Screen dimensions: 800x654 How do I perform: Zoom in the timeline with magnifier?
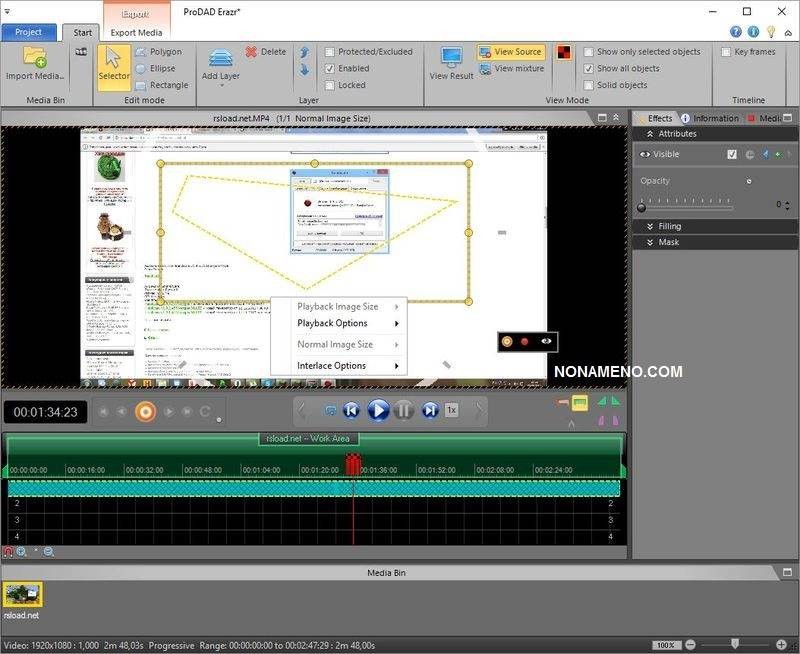point(22,551)
